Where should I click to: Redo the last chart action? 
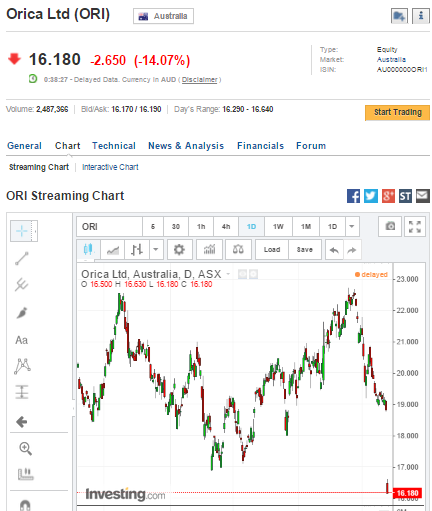[x=352, y=250]
